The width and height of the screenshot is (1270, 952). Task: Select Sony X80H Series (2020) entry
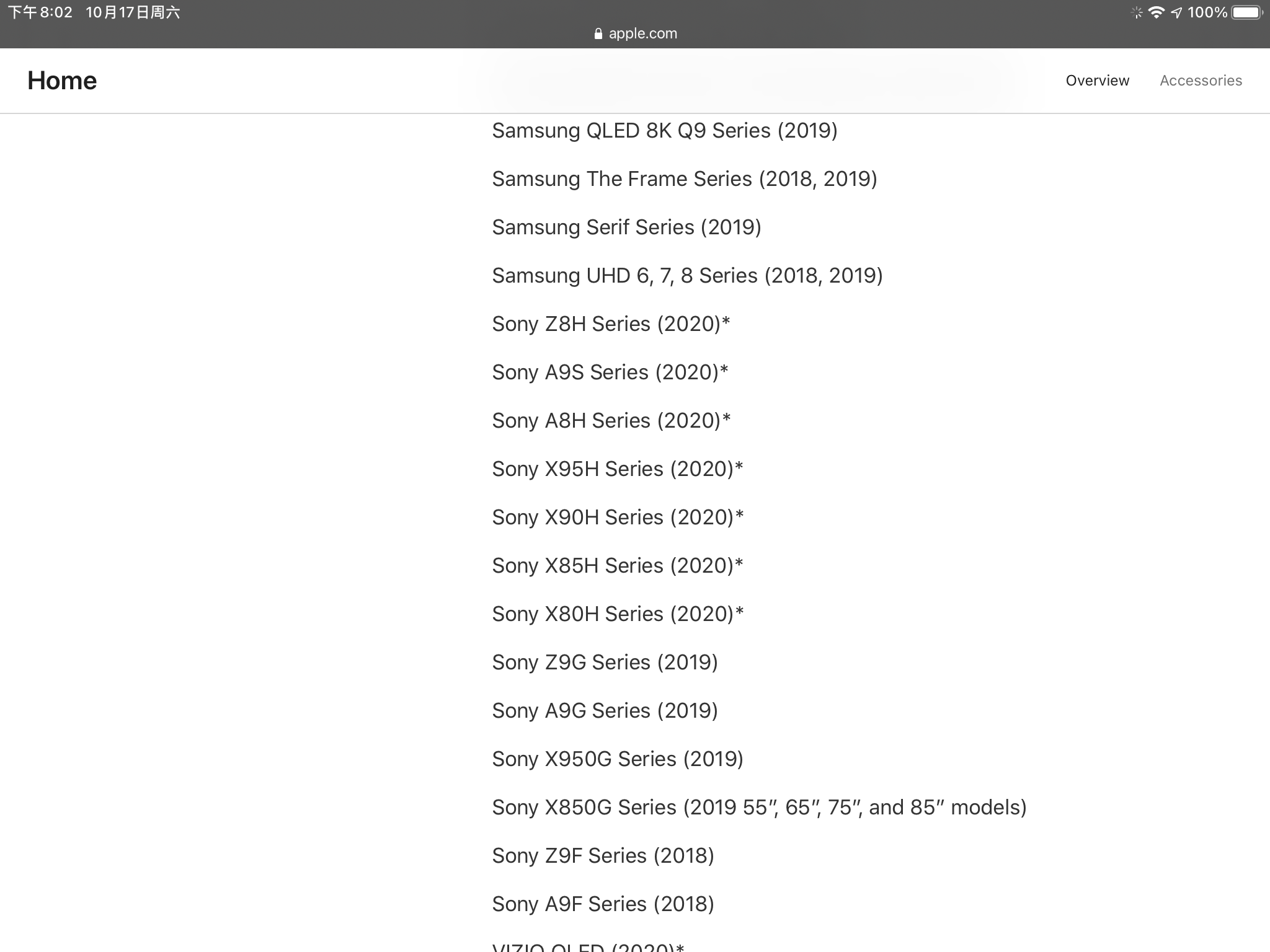617,614
